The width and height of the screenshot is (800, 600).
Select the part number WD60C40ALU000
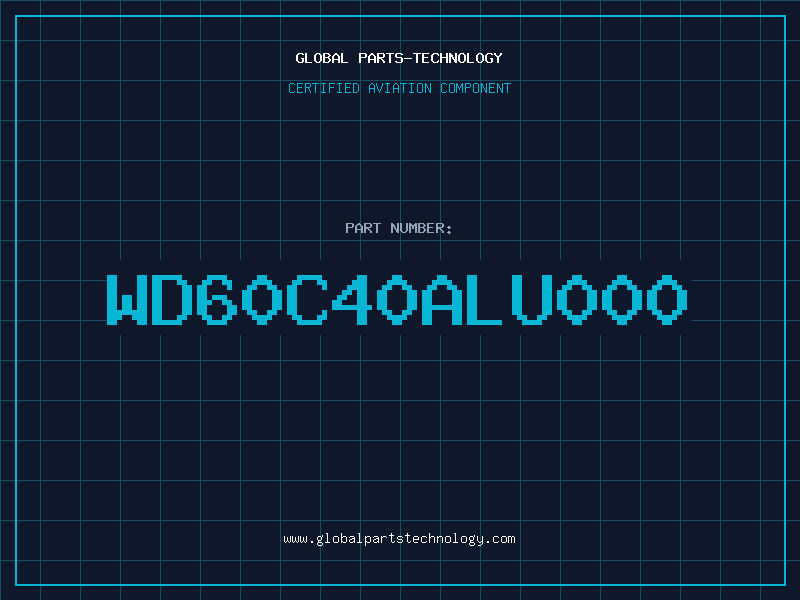397,299
